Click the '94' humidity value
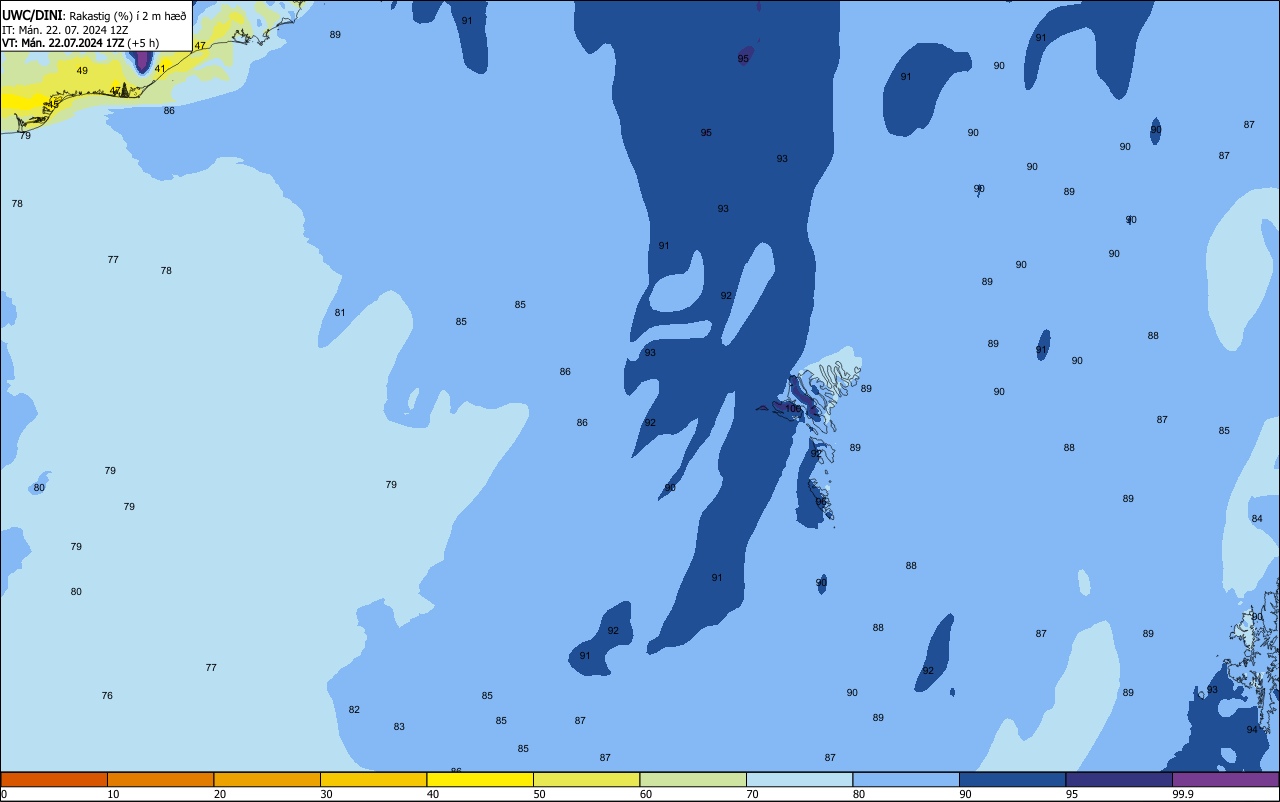This screenshot has width=1280, height=802. [x=1252, y=730]
